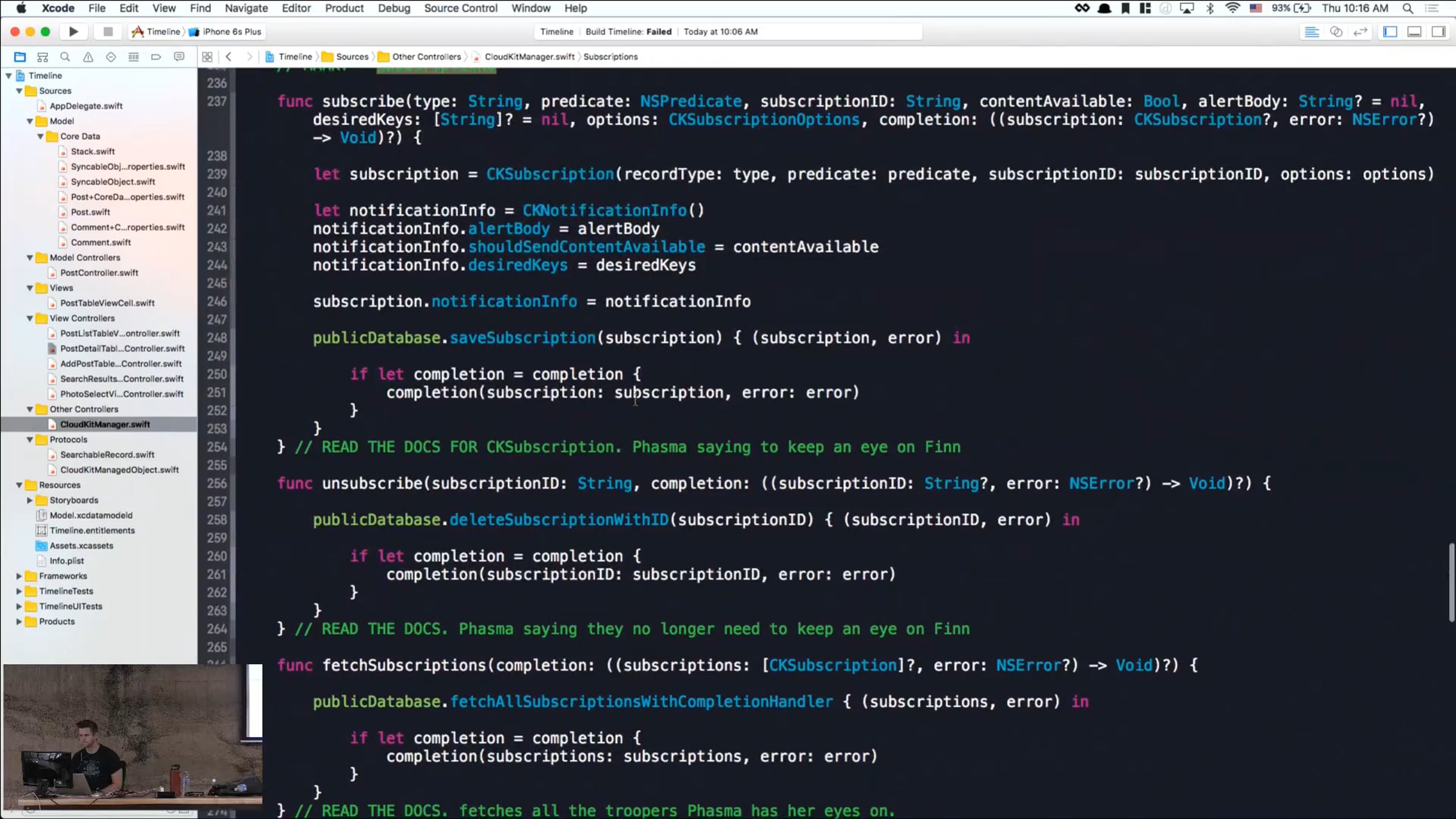Open the Product menu
Viewport: 1456px width, 819px height.
344,8
